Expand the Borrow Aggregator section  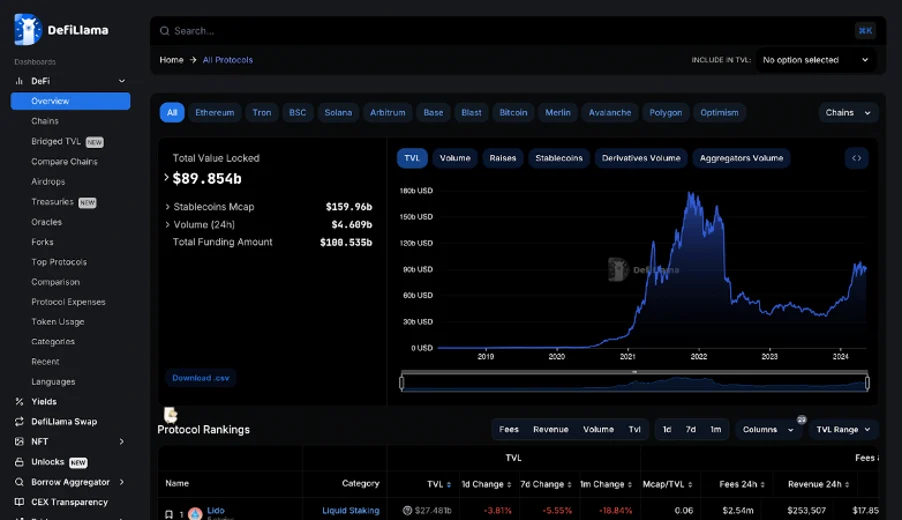[121, 482]
